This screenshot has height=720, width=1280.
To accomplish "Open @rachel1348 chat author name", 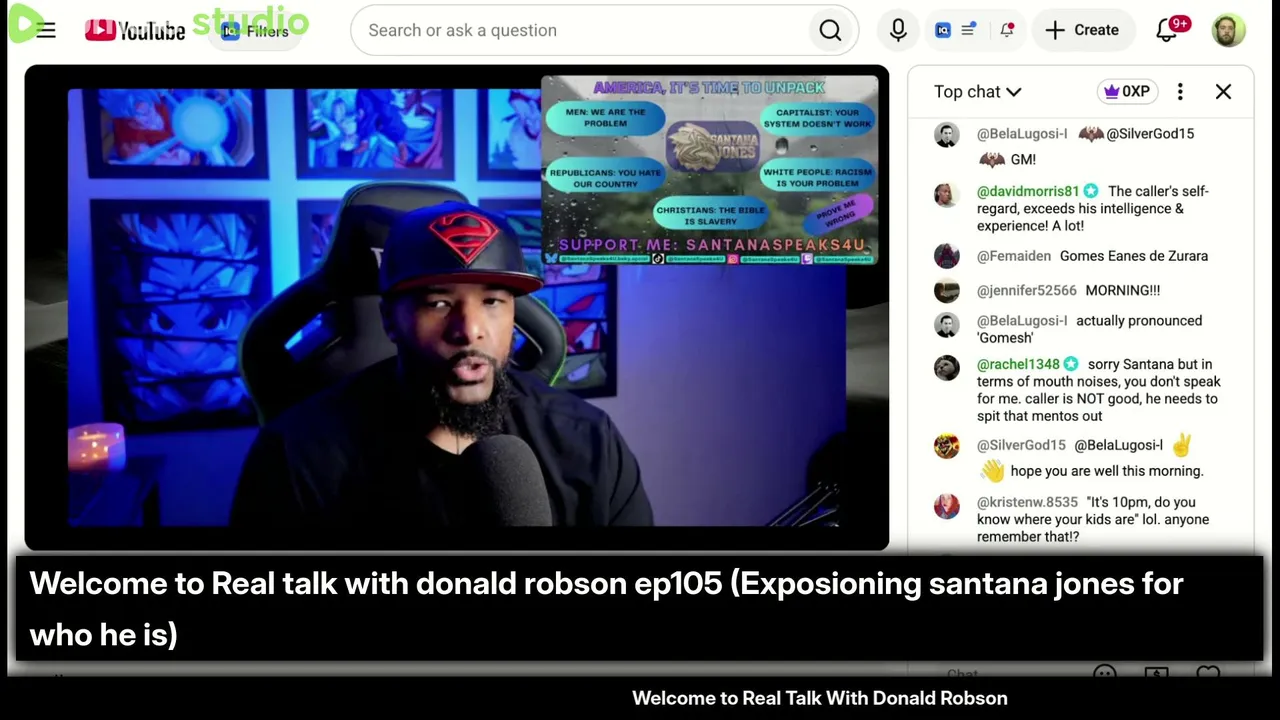I will [x=1018, y=364].
